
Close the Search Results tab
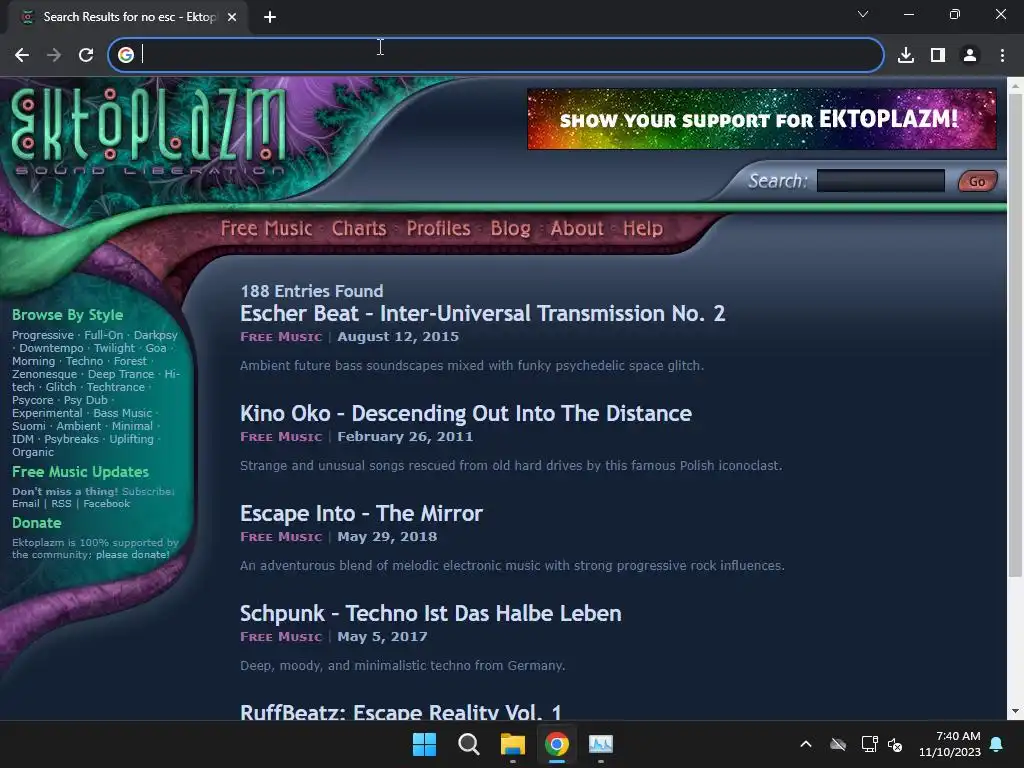[232, 17]
